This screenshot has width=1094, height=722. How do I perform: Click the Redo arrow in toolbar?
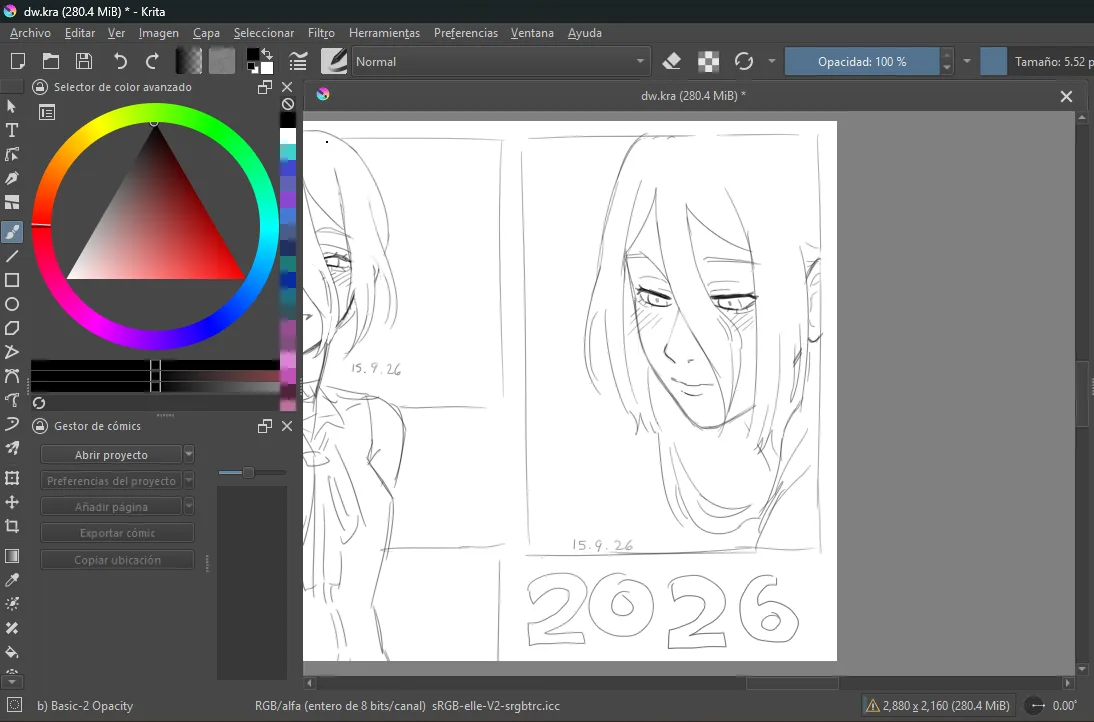pos(152,61)
